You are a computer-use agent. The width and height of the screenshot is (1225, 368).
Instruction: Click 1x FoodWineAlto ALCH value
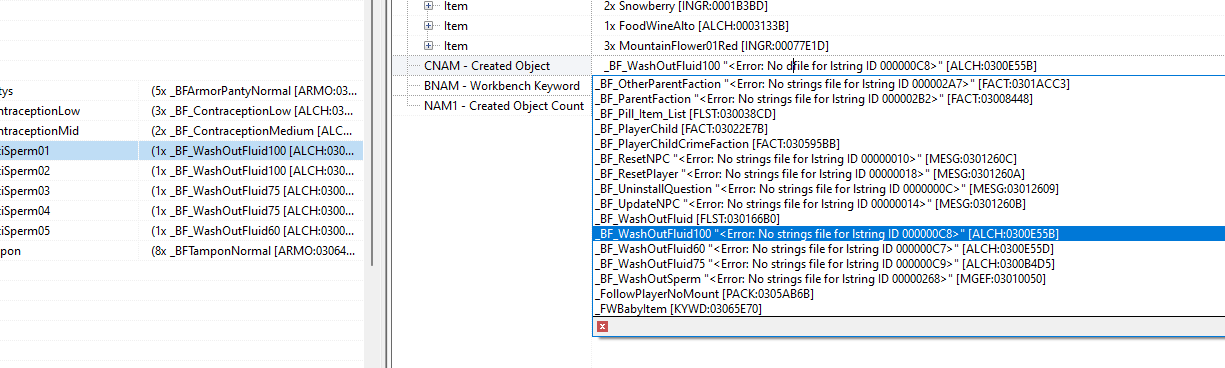pos(697,26)
